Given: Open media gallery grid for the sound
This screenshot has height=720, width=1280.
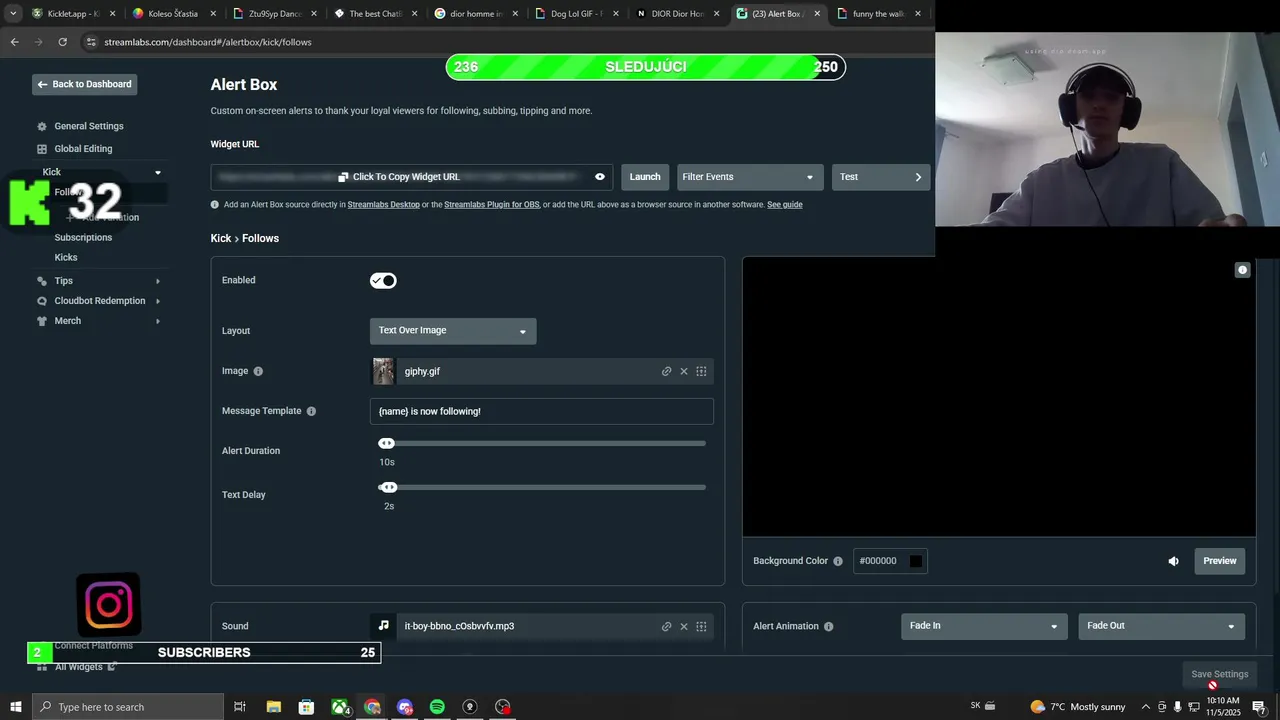Looking at the screenshot, I should point(701,626).
